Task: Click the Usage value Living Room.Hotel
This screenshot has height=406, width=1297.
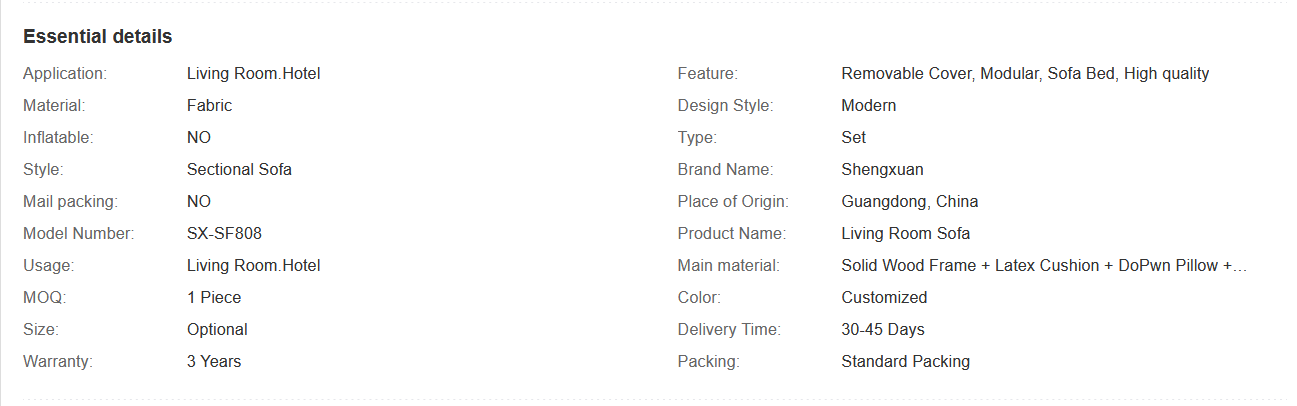Action: click(x=253, y=265)
